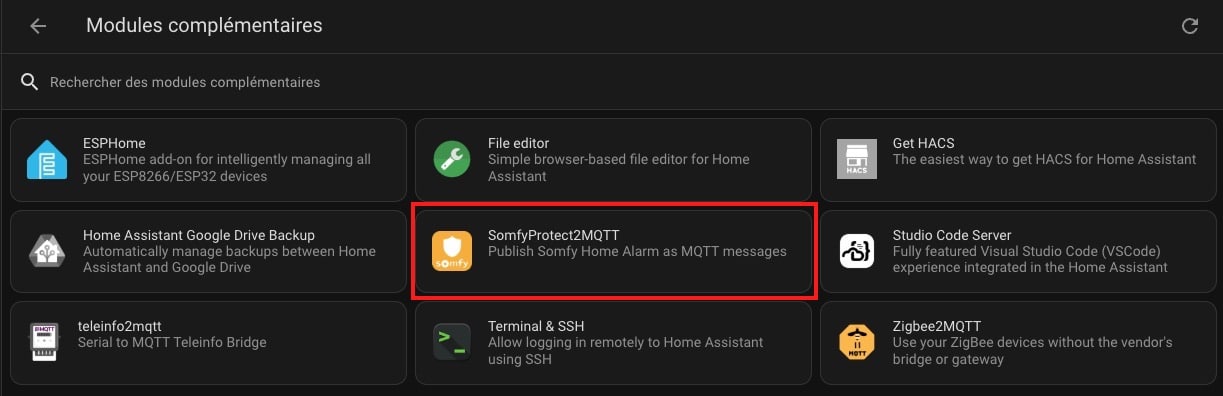Click the ESPHome blue house icon
The width and height of the screenshot is (1223, 396).
(x=47, y=160)
